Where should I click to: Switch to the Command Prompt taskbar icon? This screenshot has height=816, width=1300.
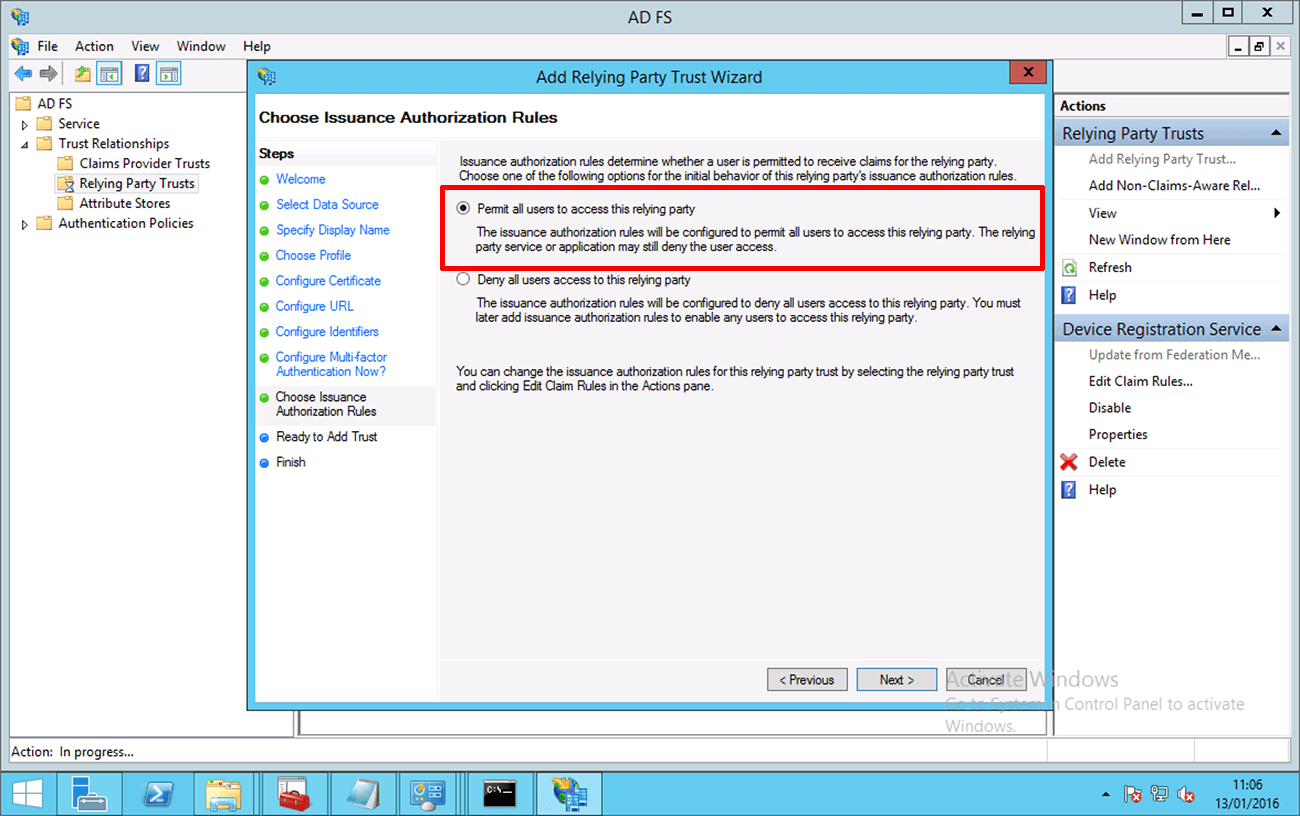click(499, 794)
